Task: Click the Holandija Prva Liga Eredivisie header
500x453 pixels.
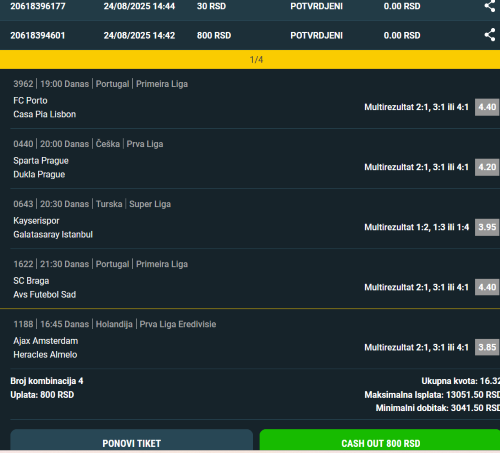Action: (x=156, y=324)
